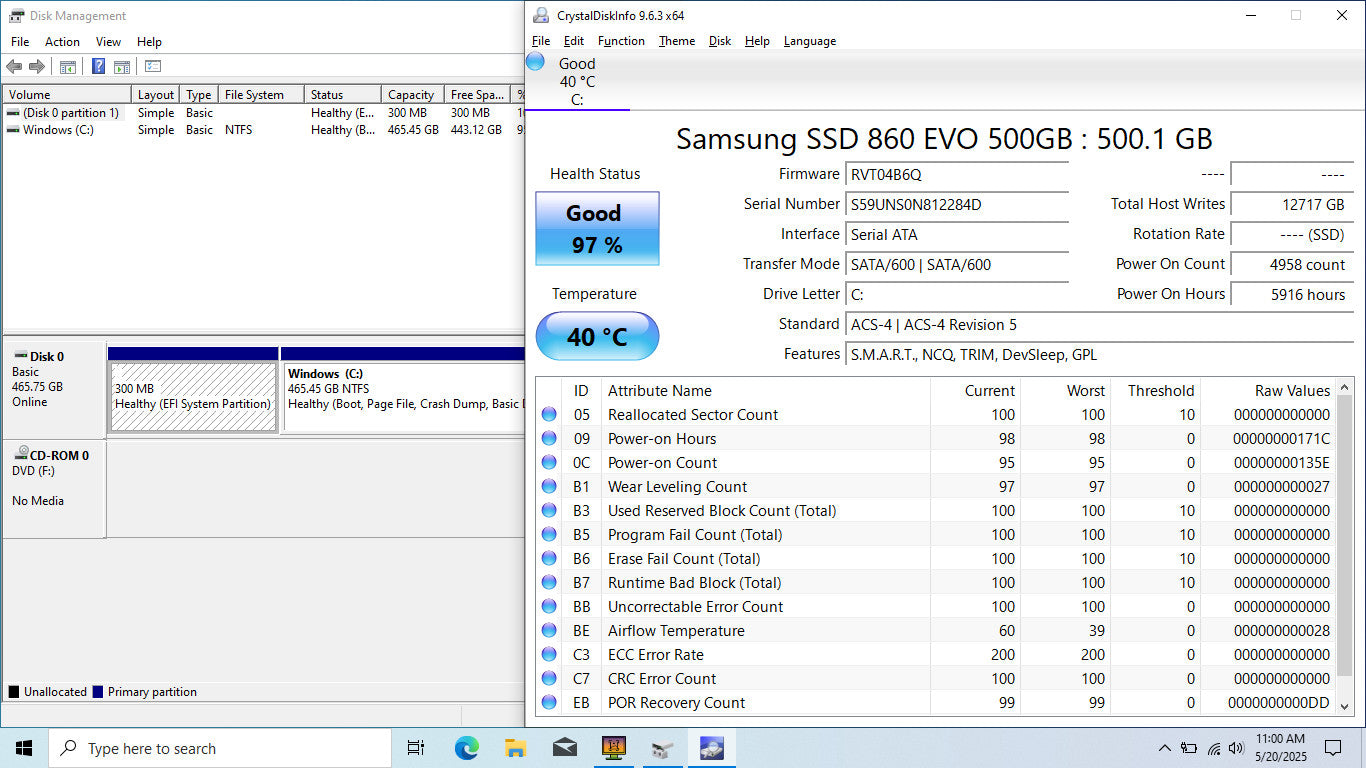Click the checklist settings icon in toolbar

tap(153, 67)
